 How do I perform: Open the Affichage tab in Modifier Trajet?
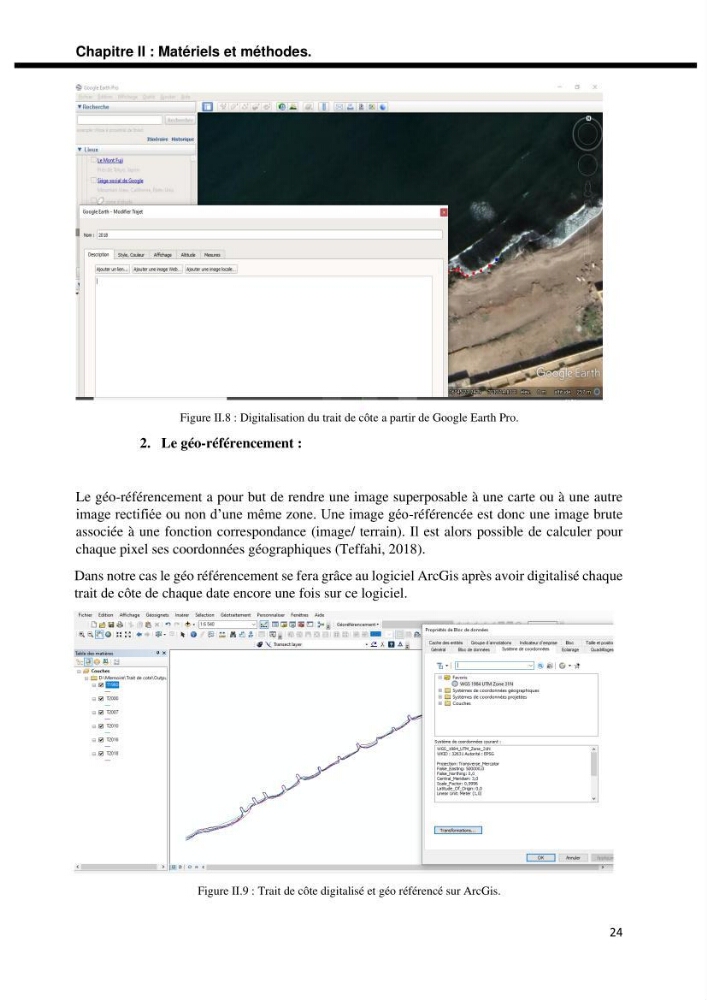pos(163,254)
